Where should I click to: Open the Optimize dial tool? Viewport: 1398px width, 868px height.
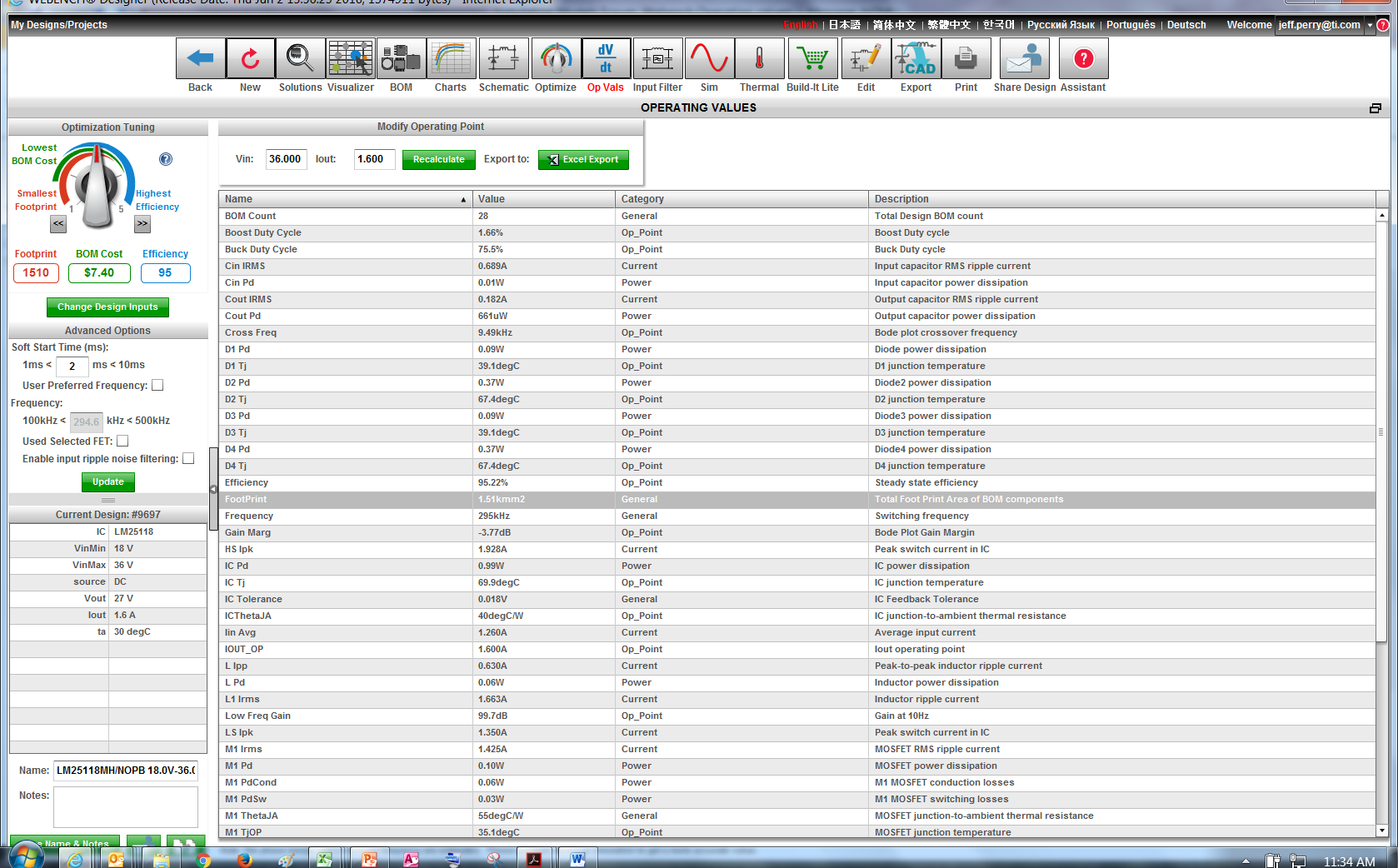(x=556, y=58)
